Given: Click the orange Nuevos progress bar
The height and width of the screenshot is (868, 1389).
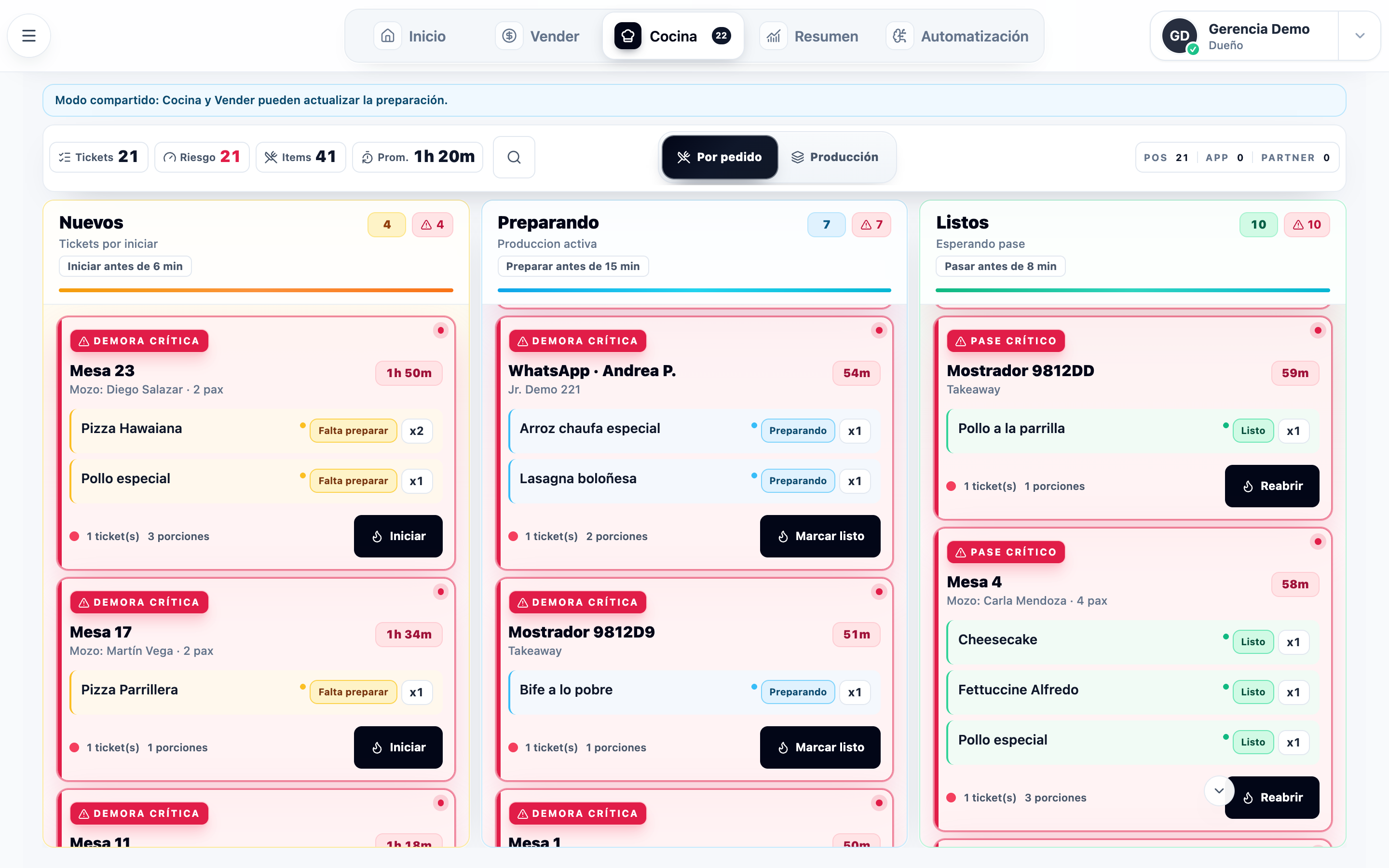Looking at the screenshot, I should (256, 290).
